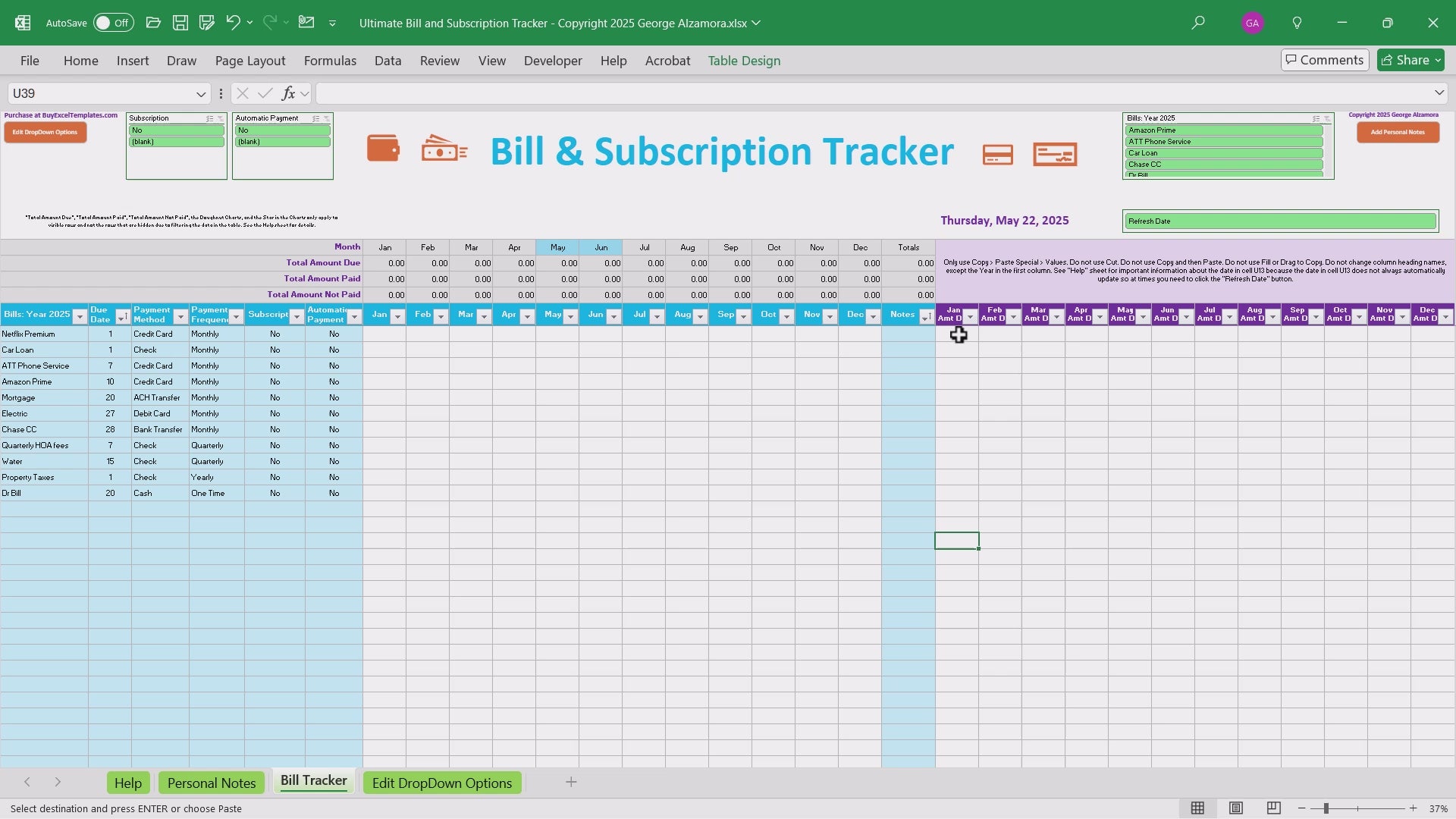Click the Search magnifier icon
The image size is (1456, 819).
click(x=1198, y=23)
